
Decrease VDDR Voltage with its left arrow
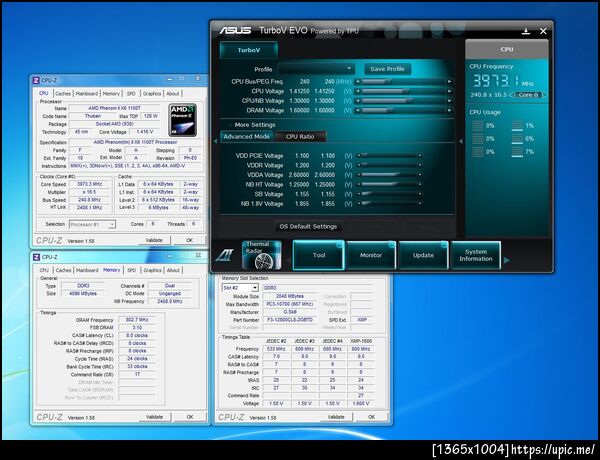click(359, 165)
